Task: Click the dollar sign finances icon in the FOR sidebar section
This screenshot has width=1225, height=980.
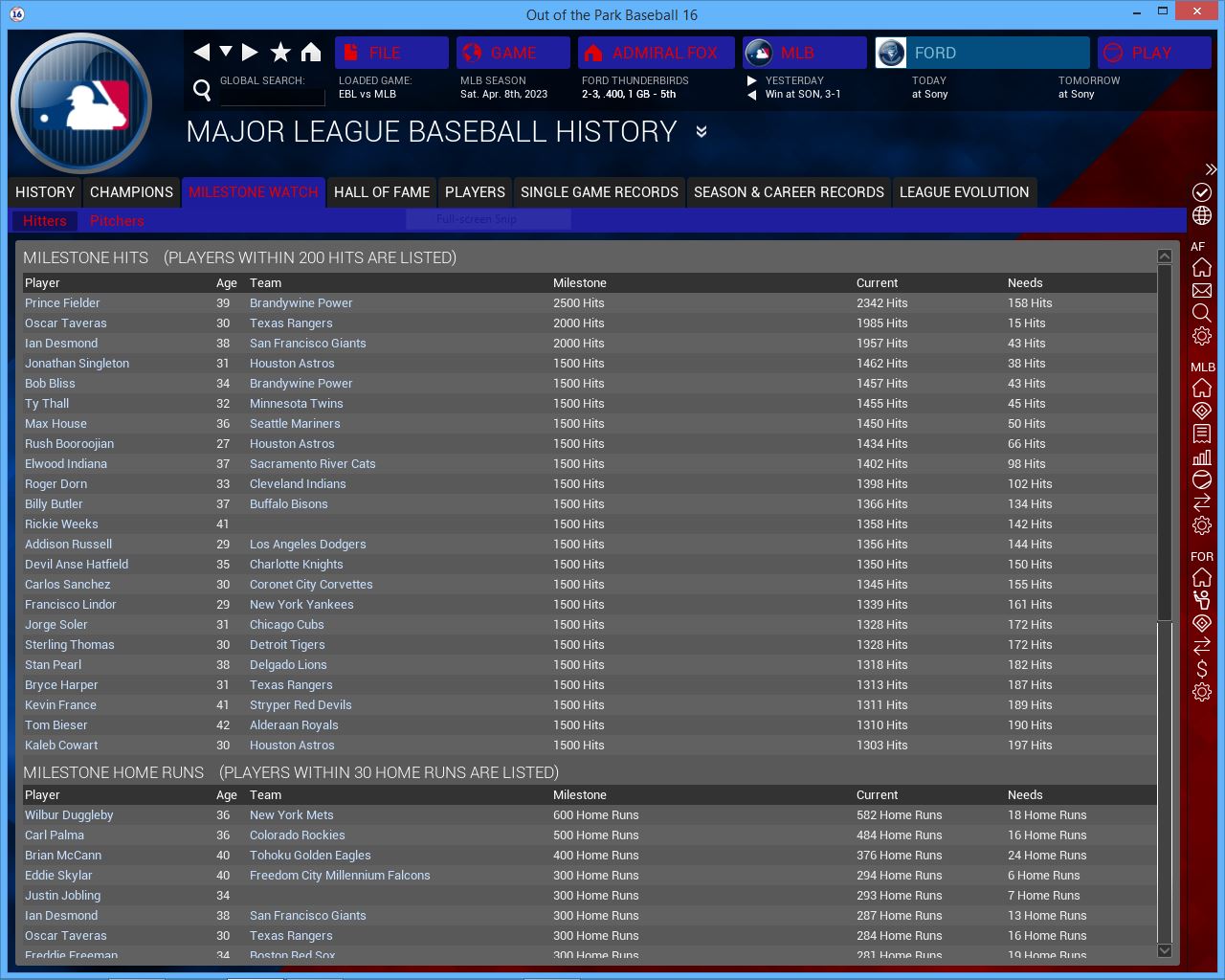Action: [1202, 669]
